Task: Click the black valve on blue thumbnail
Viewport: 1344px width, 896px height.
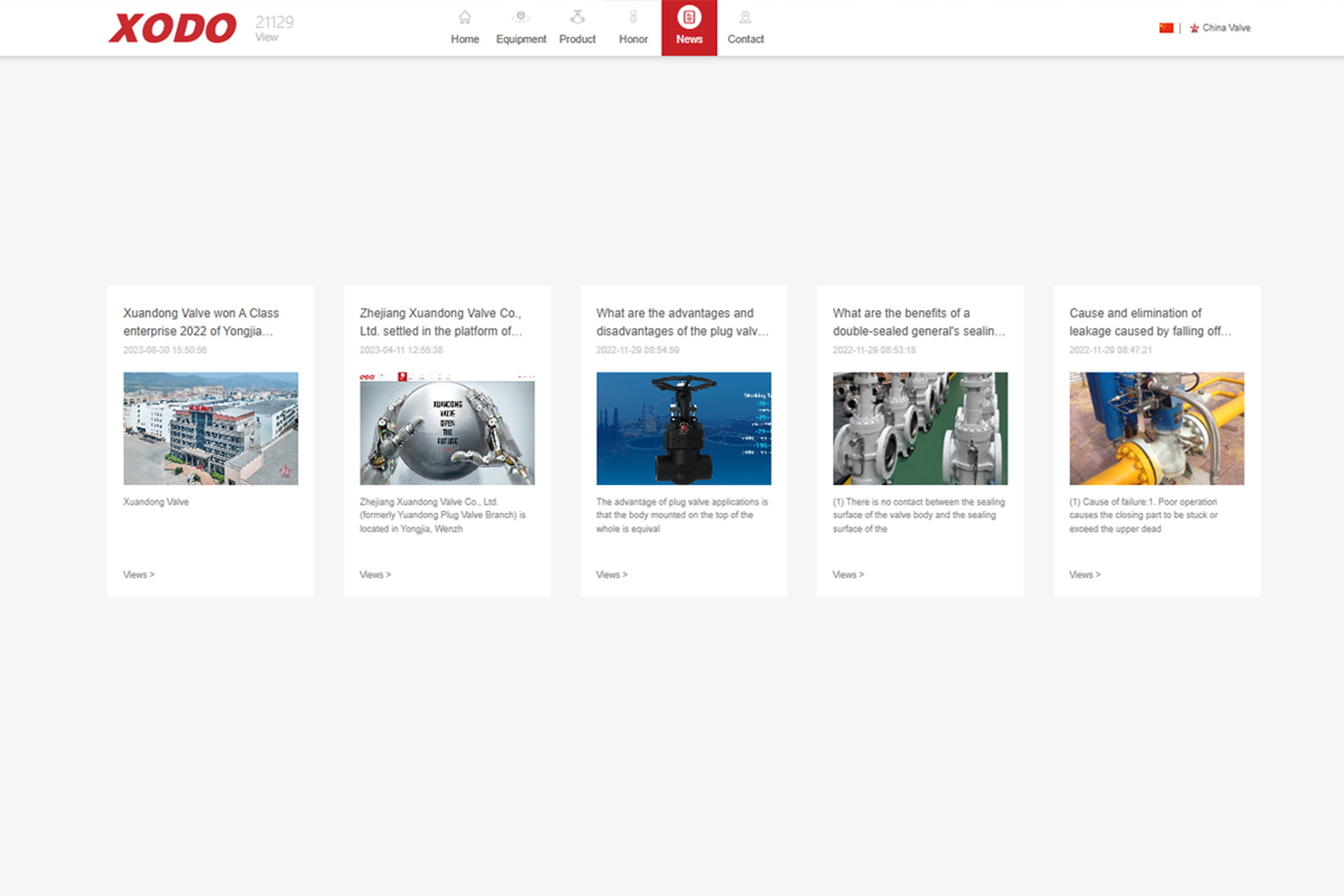Action: (683, 429)
